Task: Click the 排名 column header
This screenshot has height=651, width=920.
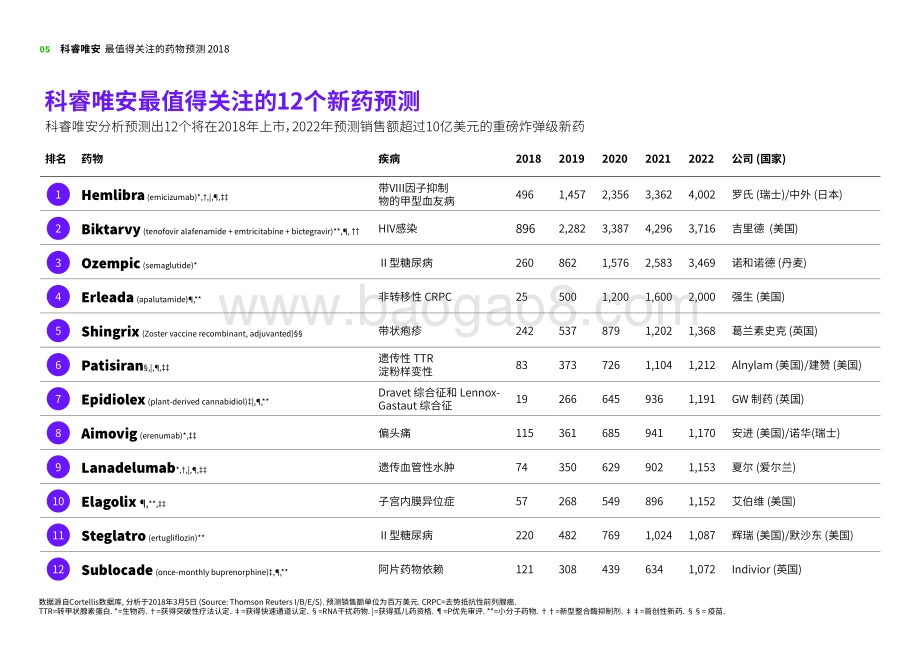Action: point(56,158)
